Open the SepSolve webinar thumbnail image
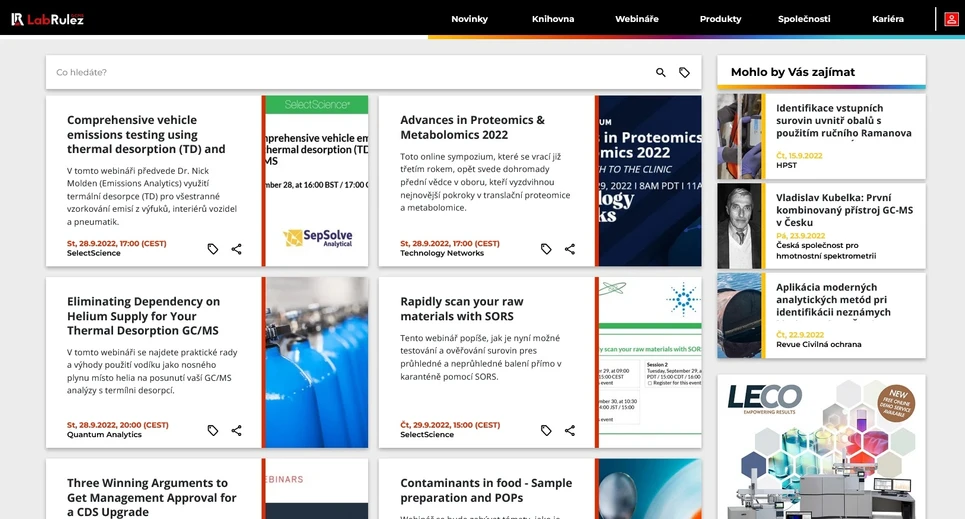 [x=317, y=181]
